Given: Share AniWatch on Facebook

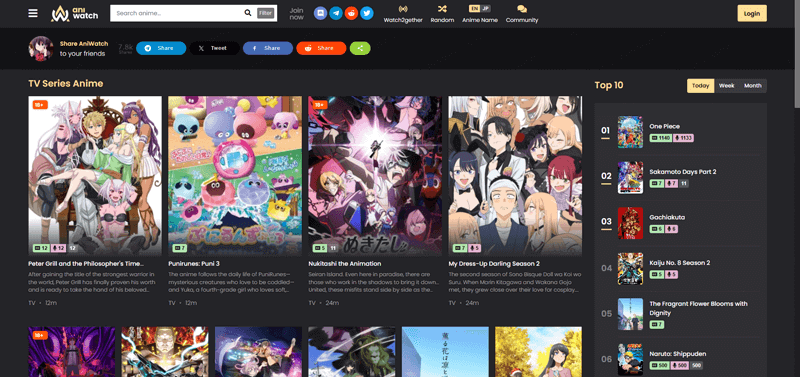Looking at the screenshot, I should (x=268, y=48).
